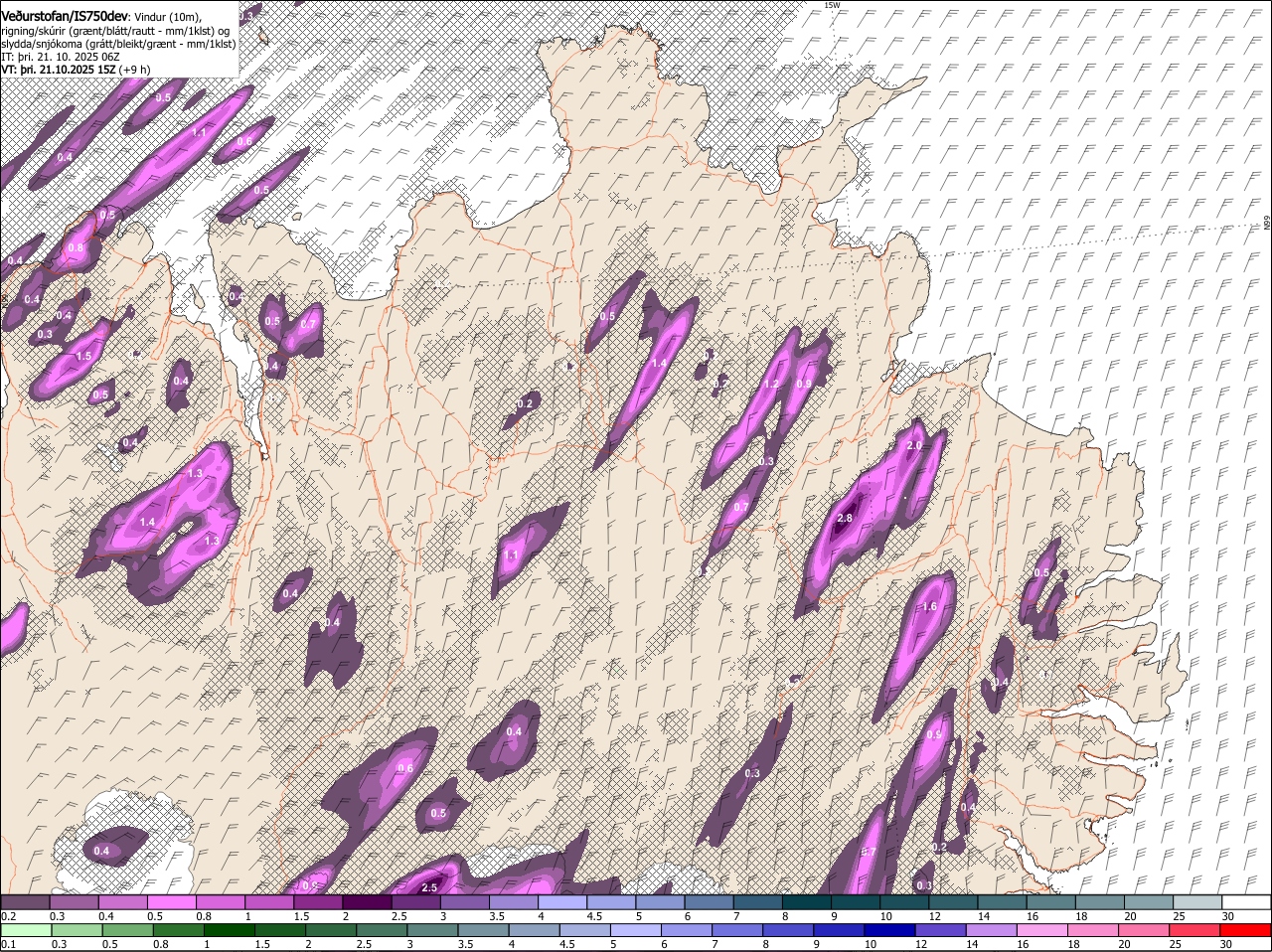This screenshot has height=952, width=1272.
Task: Pick the top legend swatch between 0.5 and 0.8
Action: (x=171, y=901)
